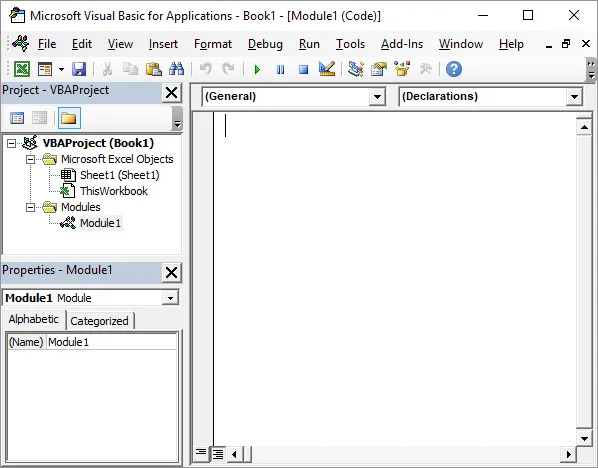Click the View Object icon in Project pane
This screenshot has height=468, width=598.
pyautogui.click(x=39, y=118)
